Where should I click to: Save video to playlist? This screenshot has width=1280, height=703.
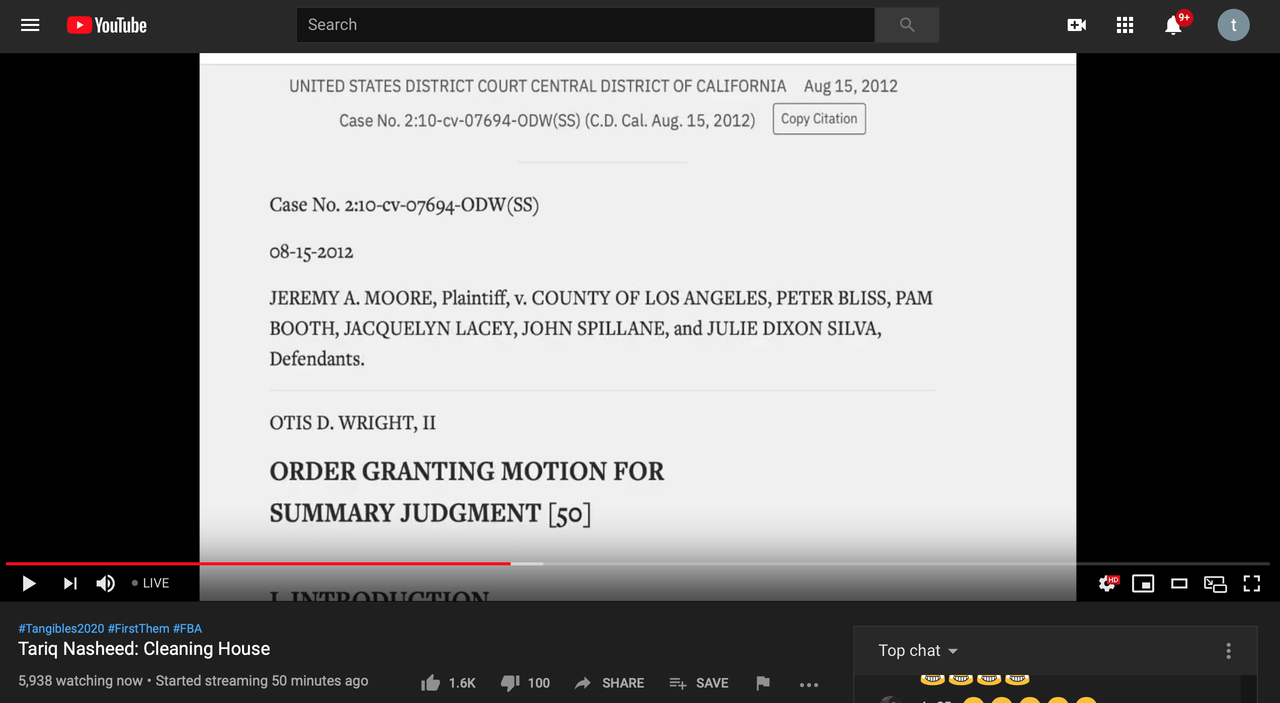(x=698, y=683)
